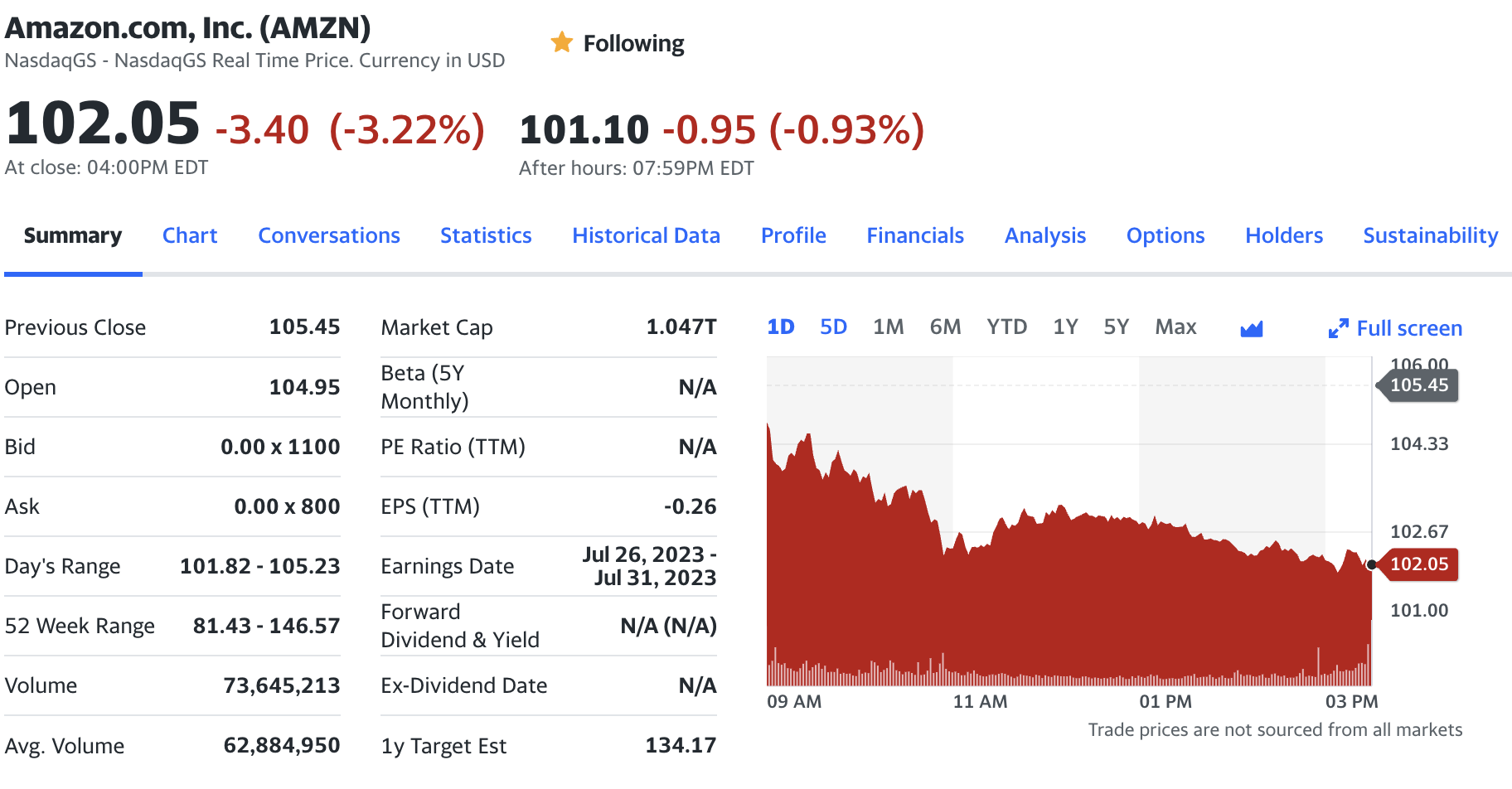Open the Options tab
The width and height of the screenshot is (1512, 789).
pos(1165,235)
